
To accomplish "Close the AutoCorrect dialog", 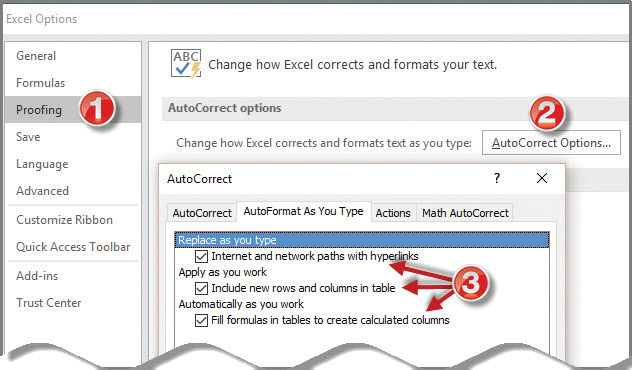I will tap(542, 178).
